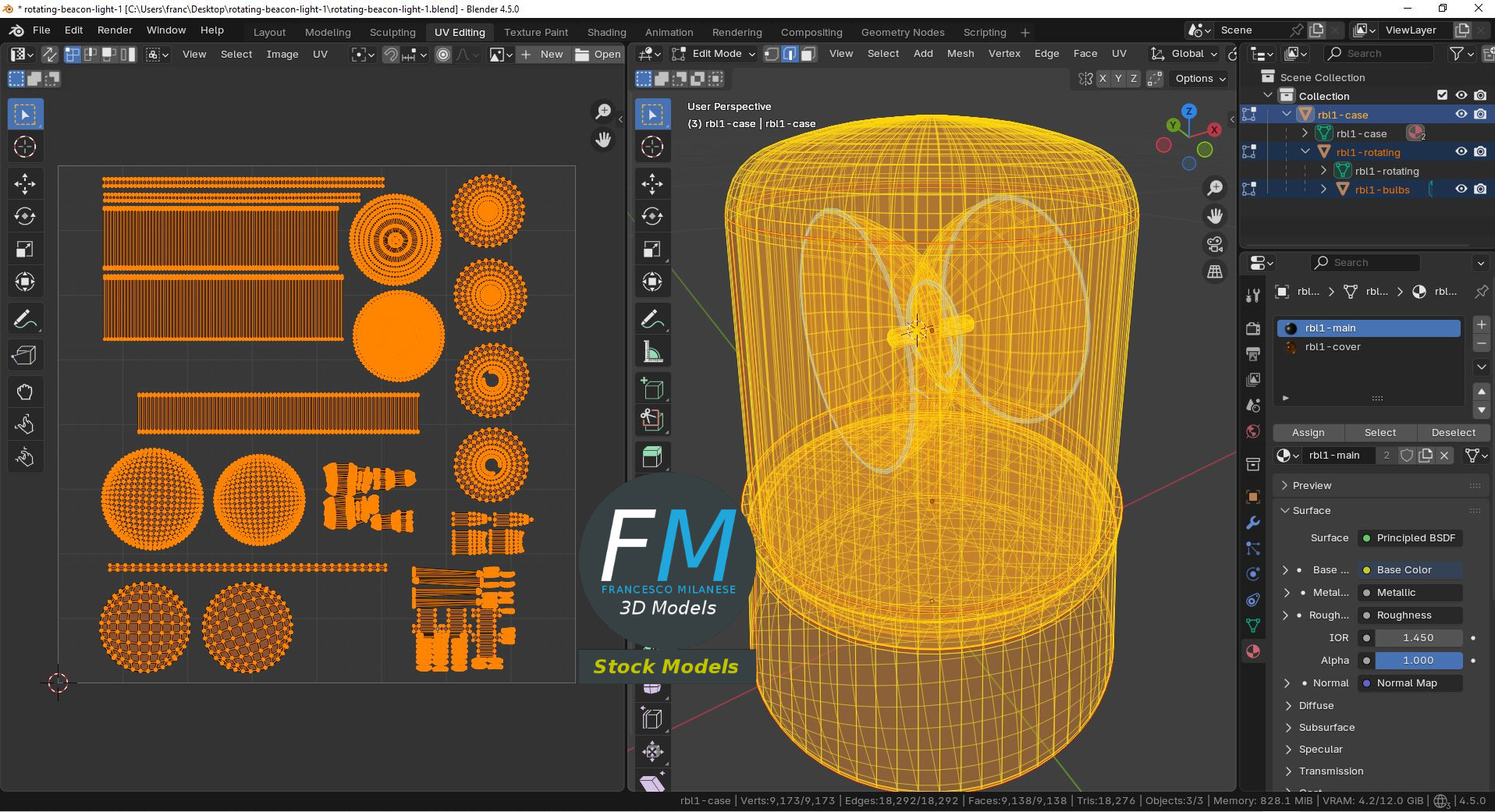1495x812 pixels.
Task: Choose the 3D viewport Cursor tool
Action: [x=652, y=147]
